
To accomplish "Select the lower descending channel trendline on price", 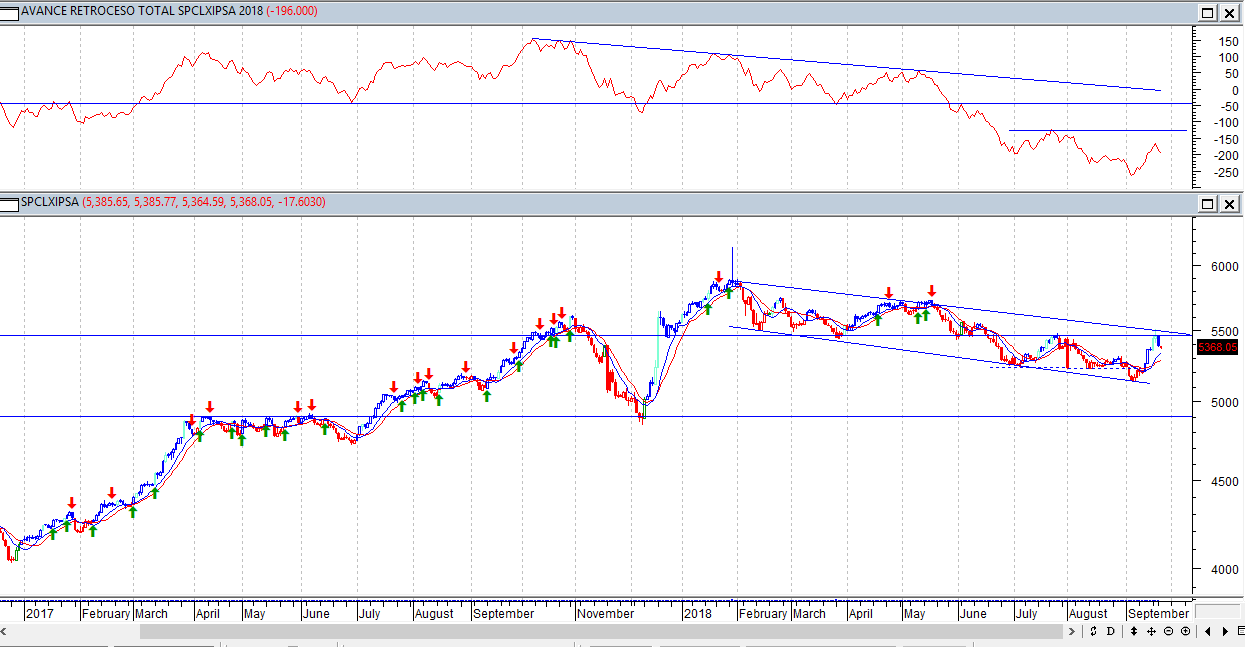I will (x=940, y=355).
